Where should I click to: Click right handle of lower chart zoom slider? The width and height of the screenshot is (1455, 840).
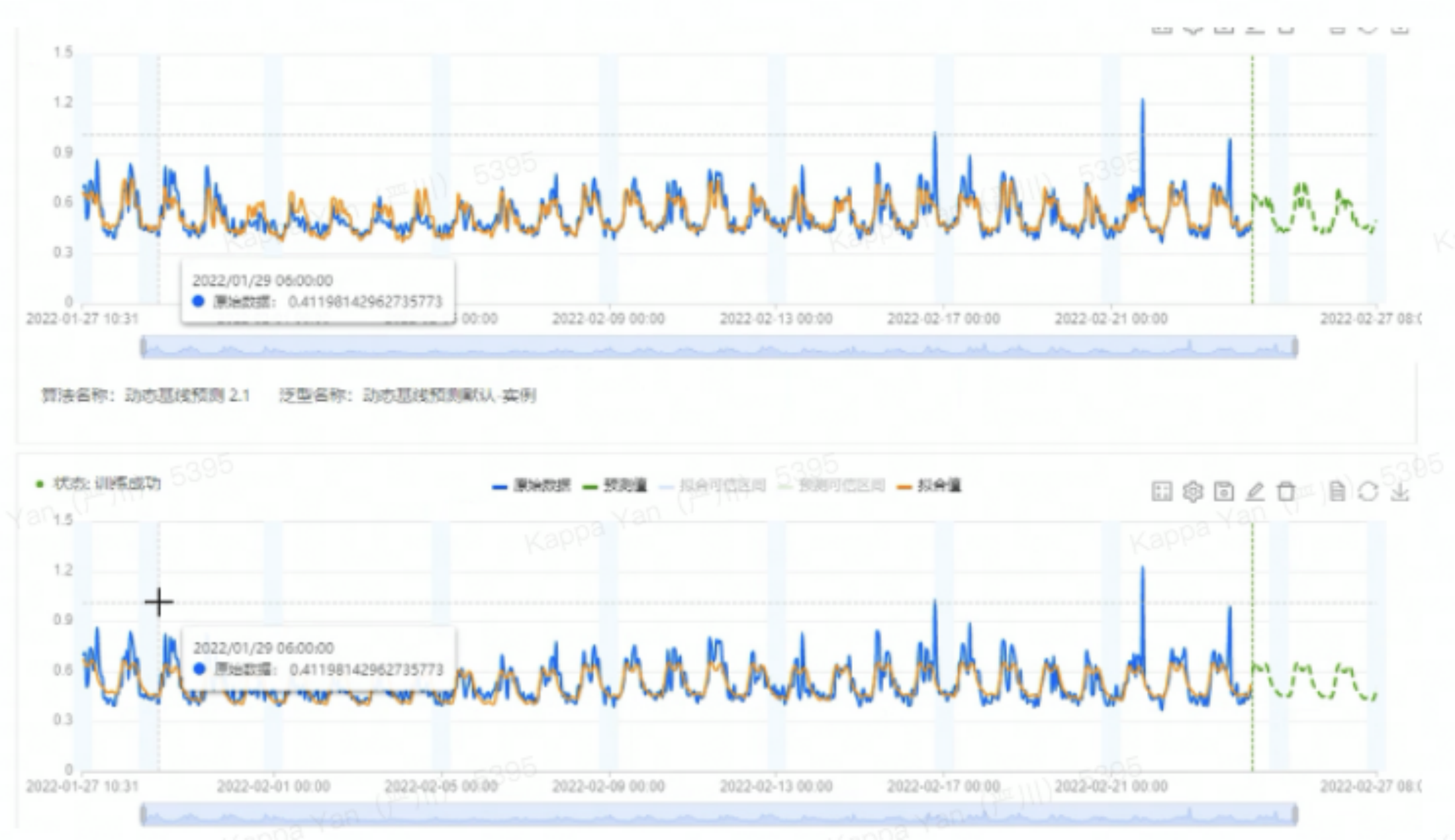coord(1295,814)
